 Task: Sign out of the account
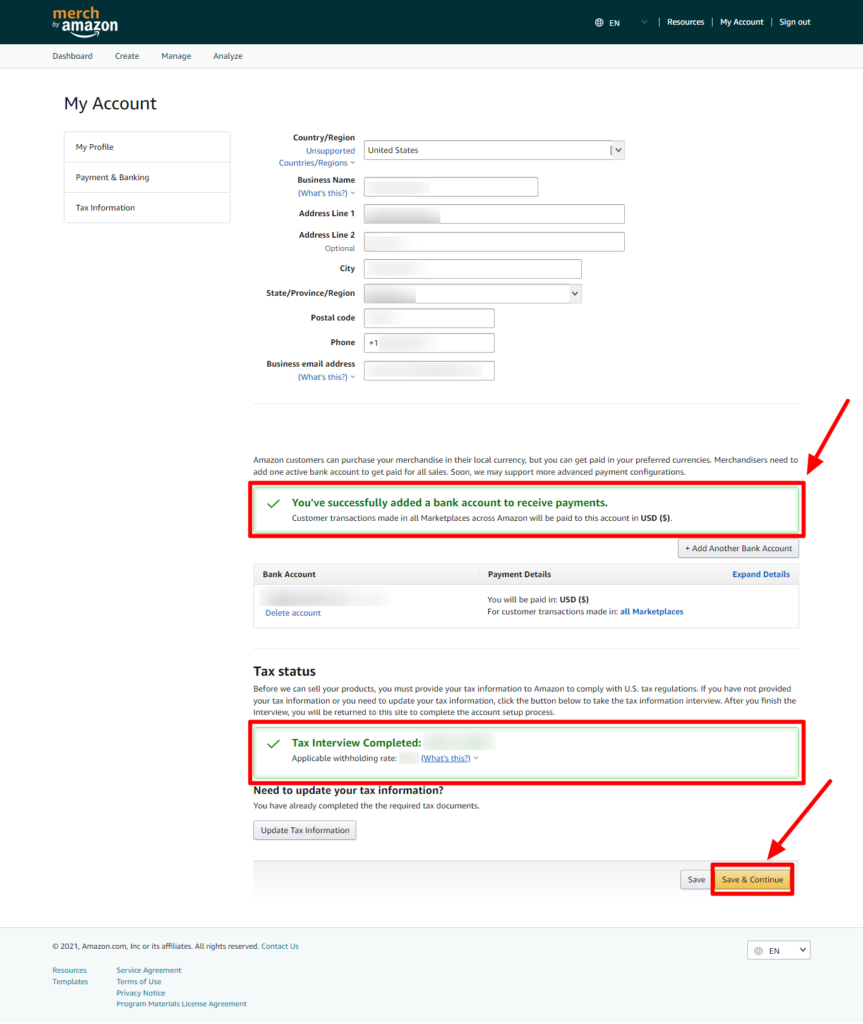click(794, 22)
